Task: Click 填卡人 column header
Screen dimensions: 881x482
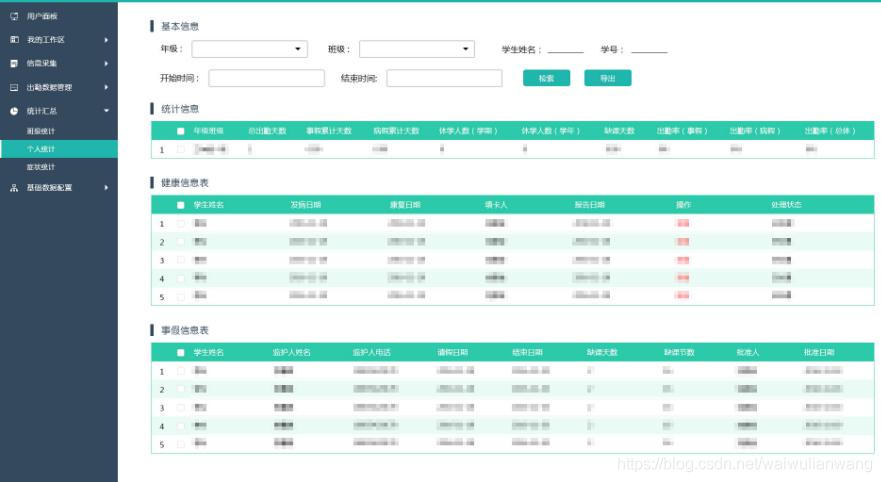Action: pos(496,206)
